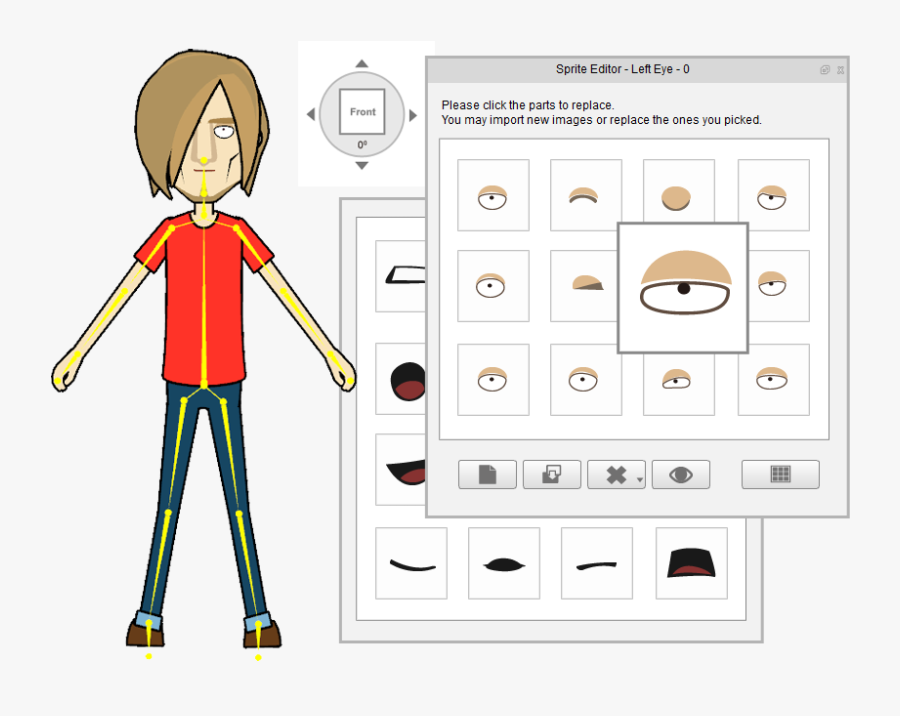900x716 pixels.
Task: Select the closed eyelid eye shape
Action: [x=586, y=194]
